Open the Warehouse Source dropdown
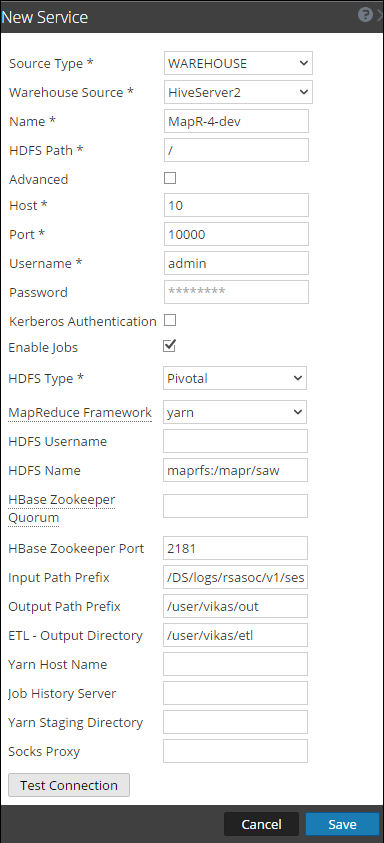 [238, 92]
